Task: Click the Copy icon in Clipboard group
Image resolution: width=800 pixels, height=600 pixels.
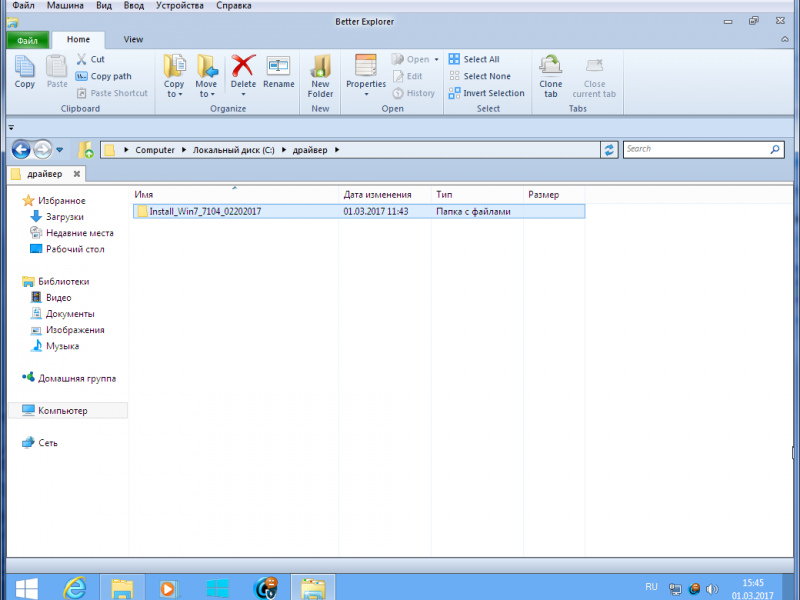Action: (24, 66)
